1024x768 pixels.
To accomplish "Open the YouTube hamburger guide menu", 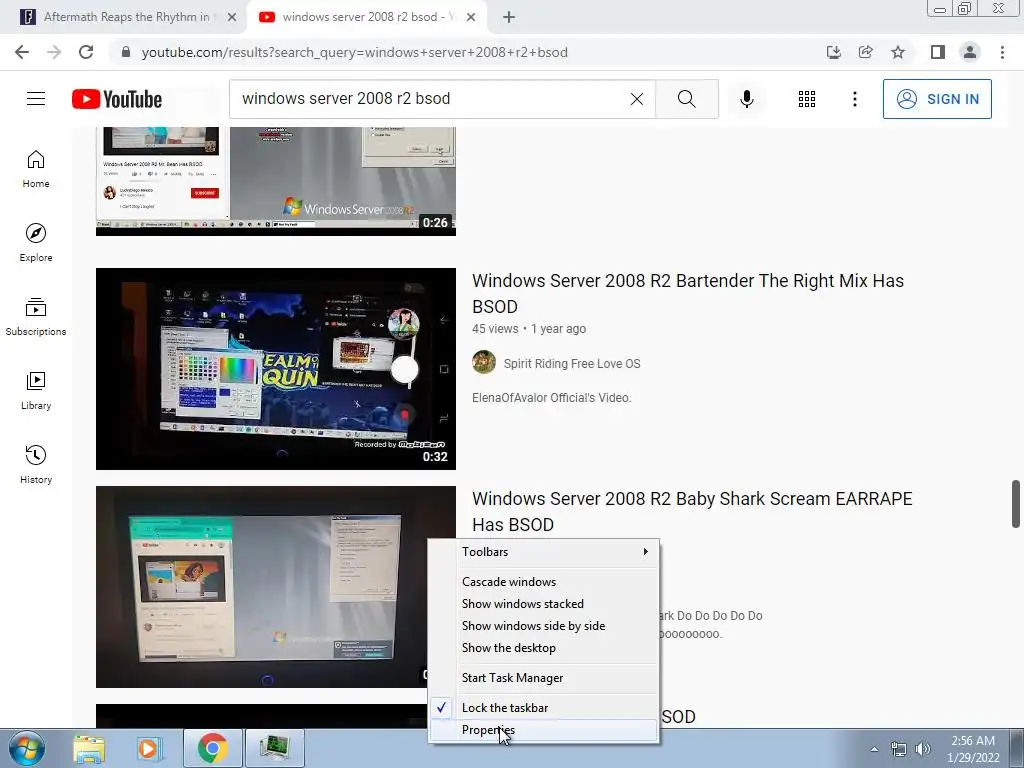I will pyautogui.click(x=36, y=99).
